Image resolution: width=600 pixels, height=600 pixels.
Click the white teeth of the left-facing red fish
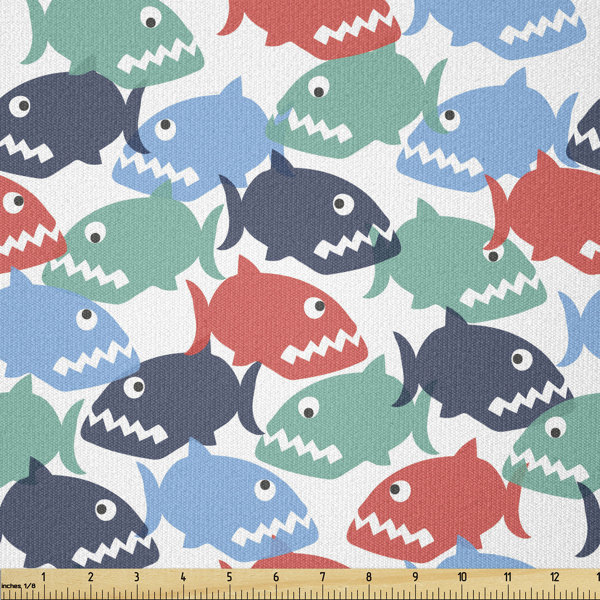394,528
